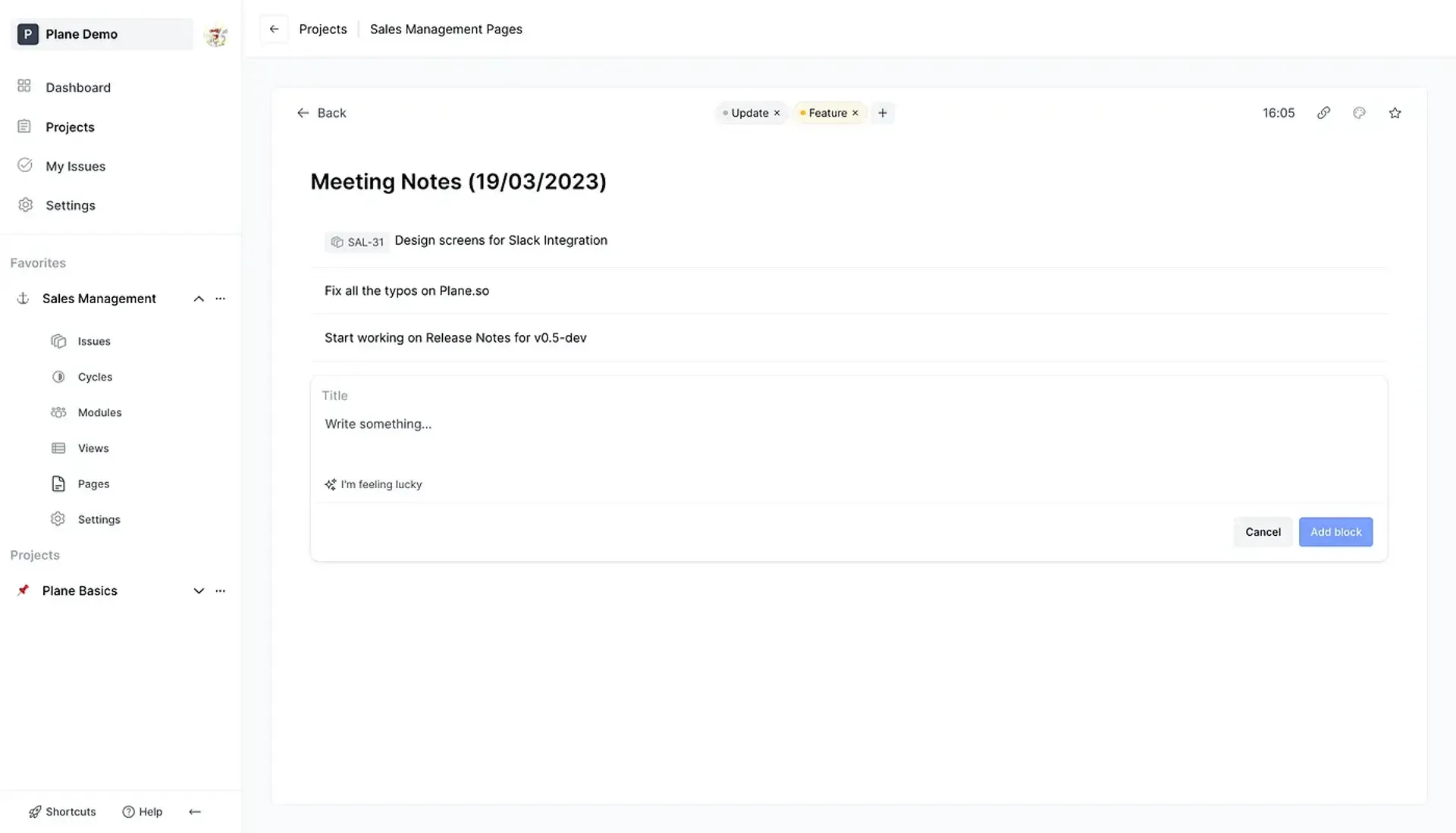Open Sales Management more options menu

[x=221, y=299]
